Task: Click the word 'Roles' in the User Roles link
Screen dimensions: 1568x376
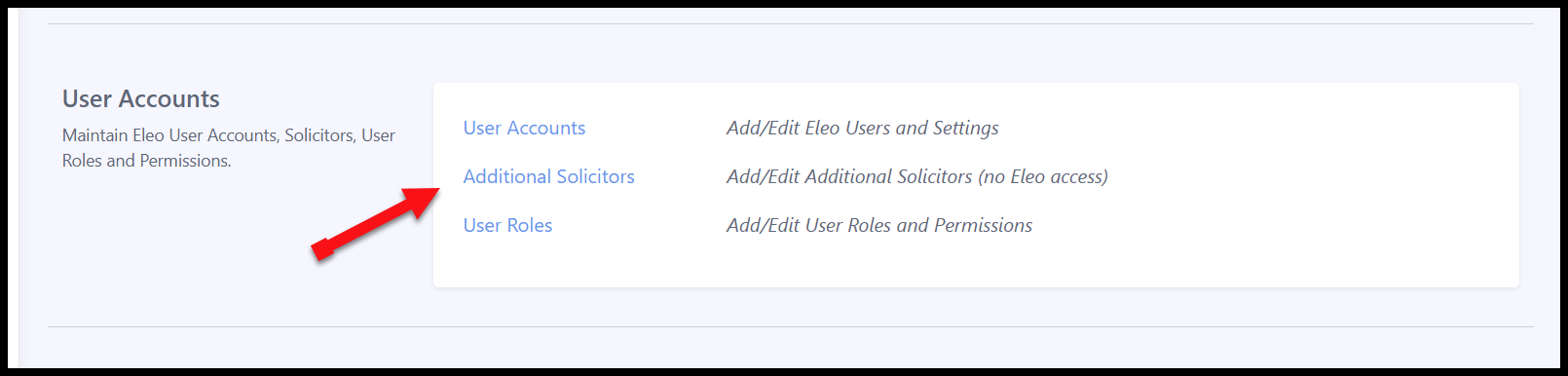Action: [530, 225]
